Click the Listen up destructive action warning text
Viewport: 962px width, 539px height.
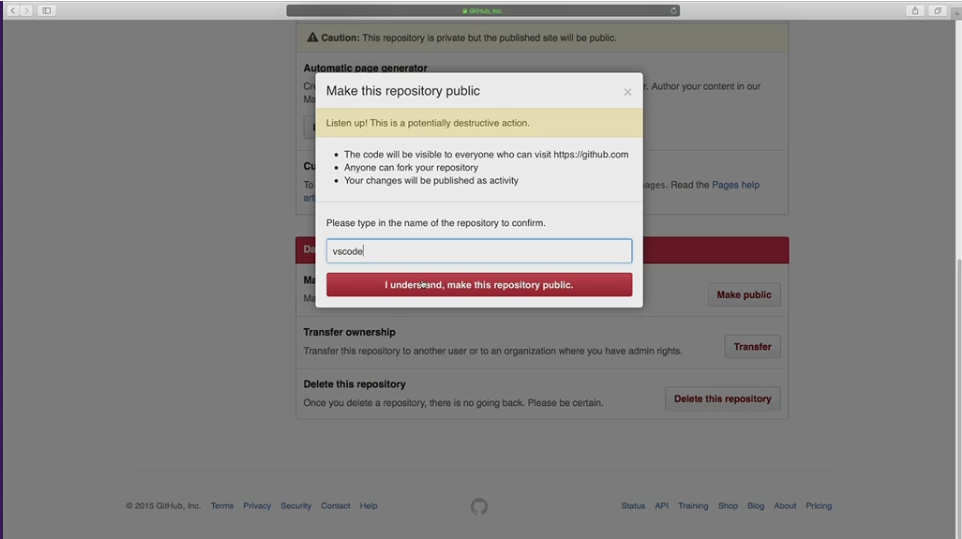tap(428, 123)
